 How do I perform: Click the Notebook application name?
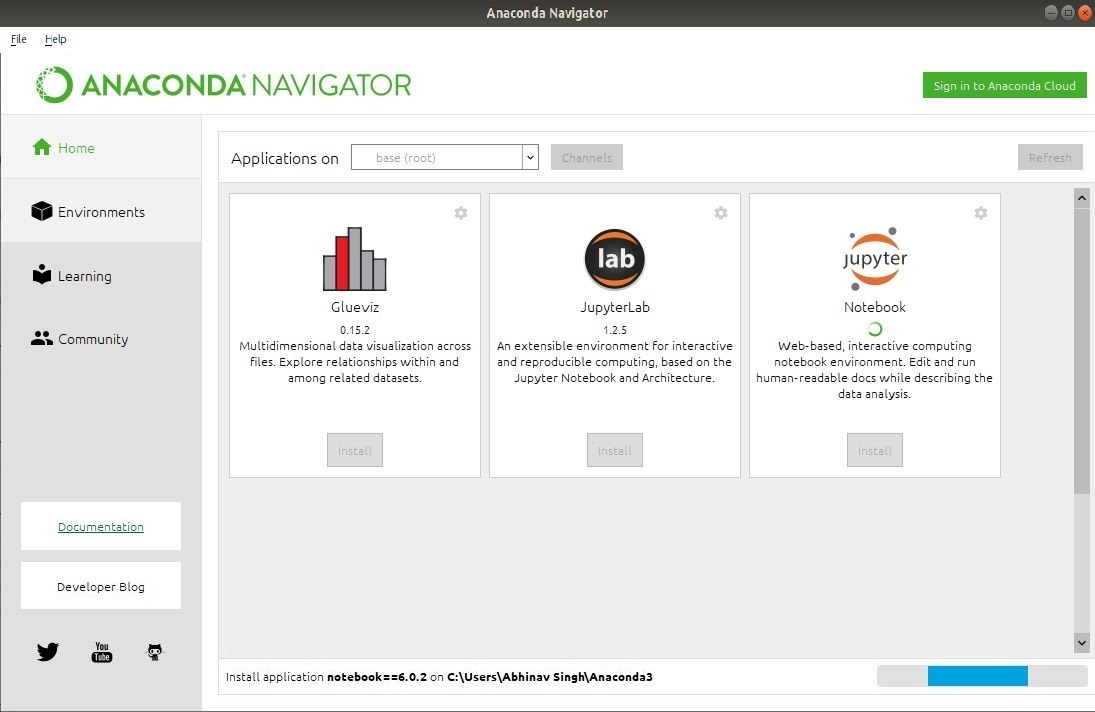[x=874, y=307]
